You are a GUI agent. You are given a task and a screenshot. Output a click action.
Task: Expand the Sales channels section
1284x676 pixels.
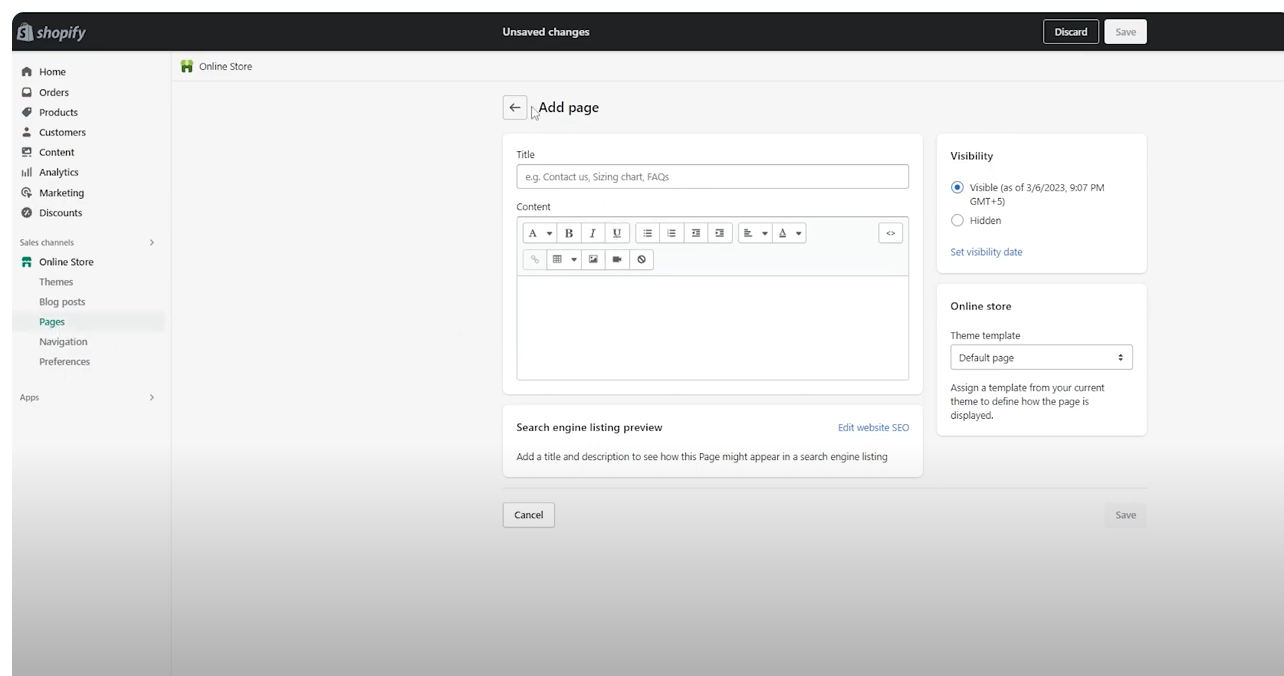click(152, 242)
